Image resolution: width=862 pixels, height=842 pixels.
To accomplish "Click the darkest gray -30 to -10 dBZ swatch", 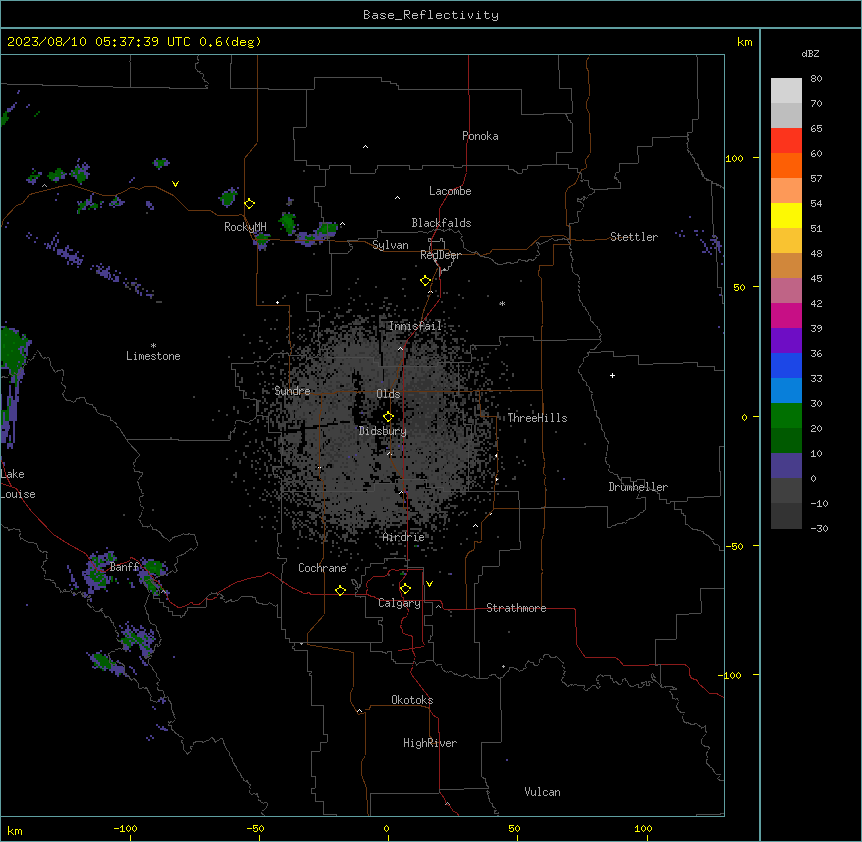I will (786, 516).
